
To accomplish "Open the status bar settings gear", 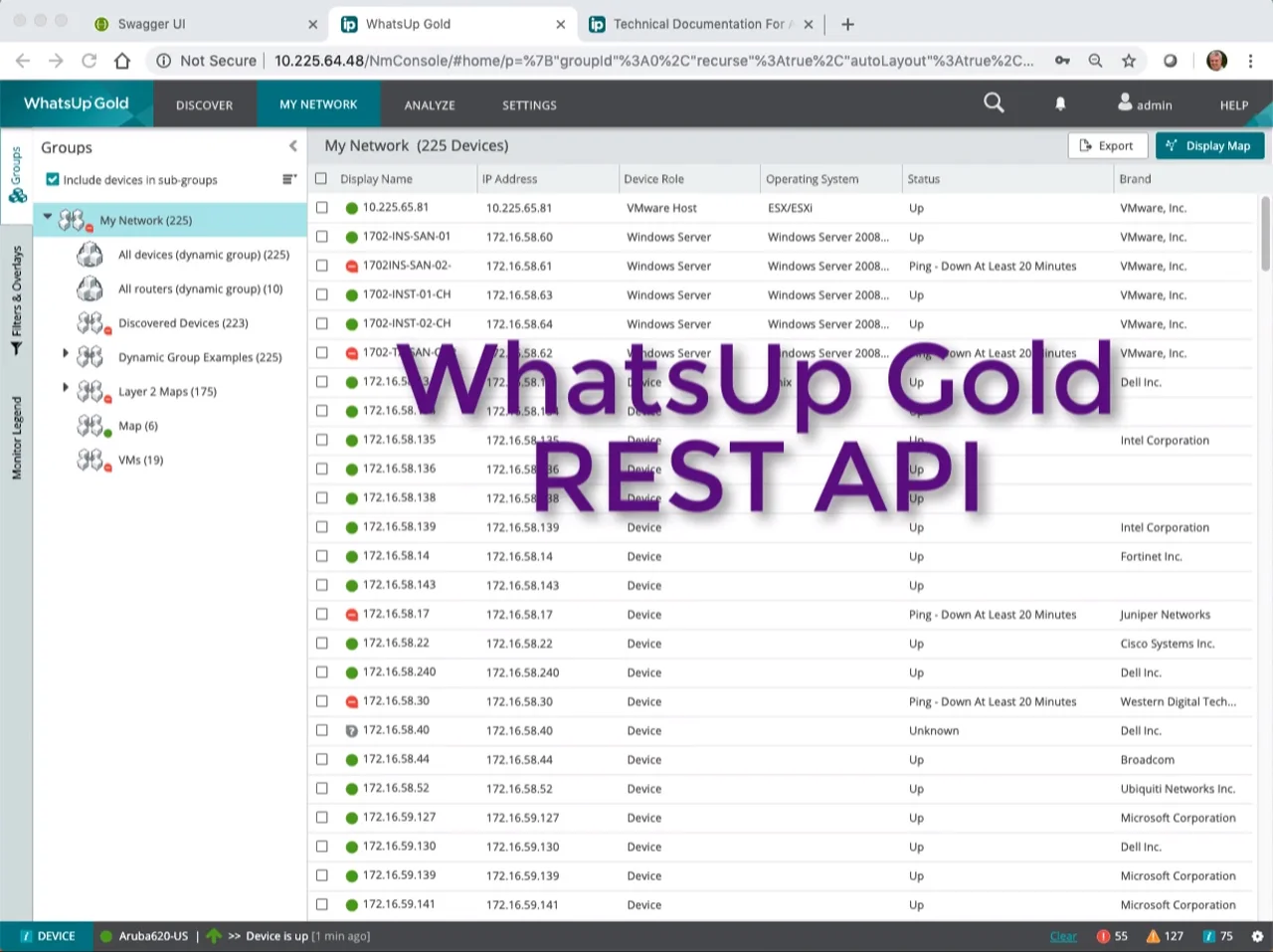I will pyautogui.click(x=1257, y=936).
